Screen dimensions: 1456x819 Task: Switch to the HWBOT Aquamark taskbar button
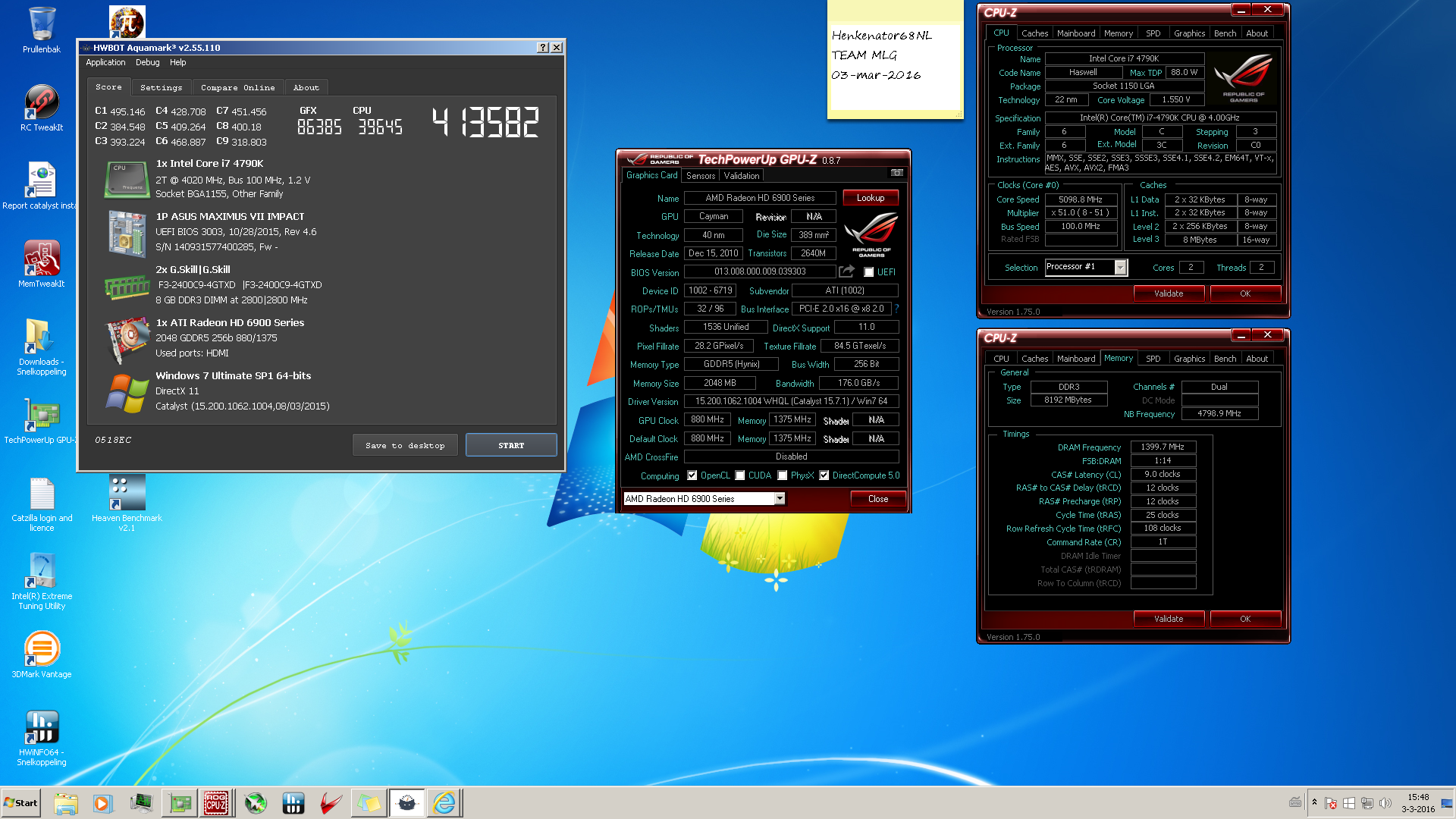click(406, 803)
